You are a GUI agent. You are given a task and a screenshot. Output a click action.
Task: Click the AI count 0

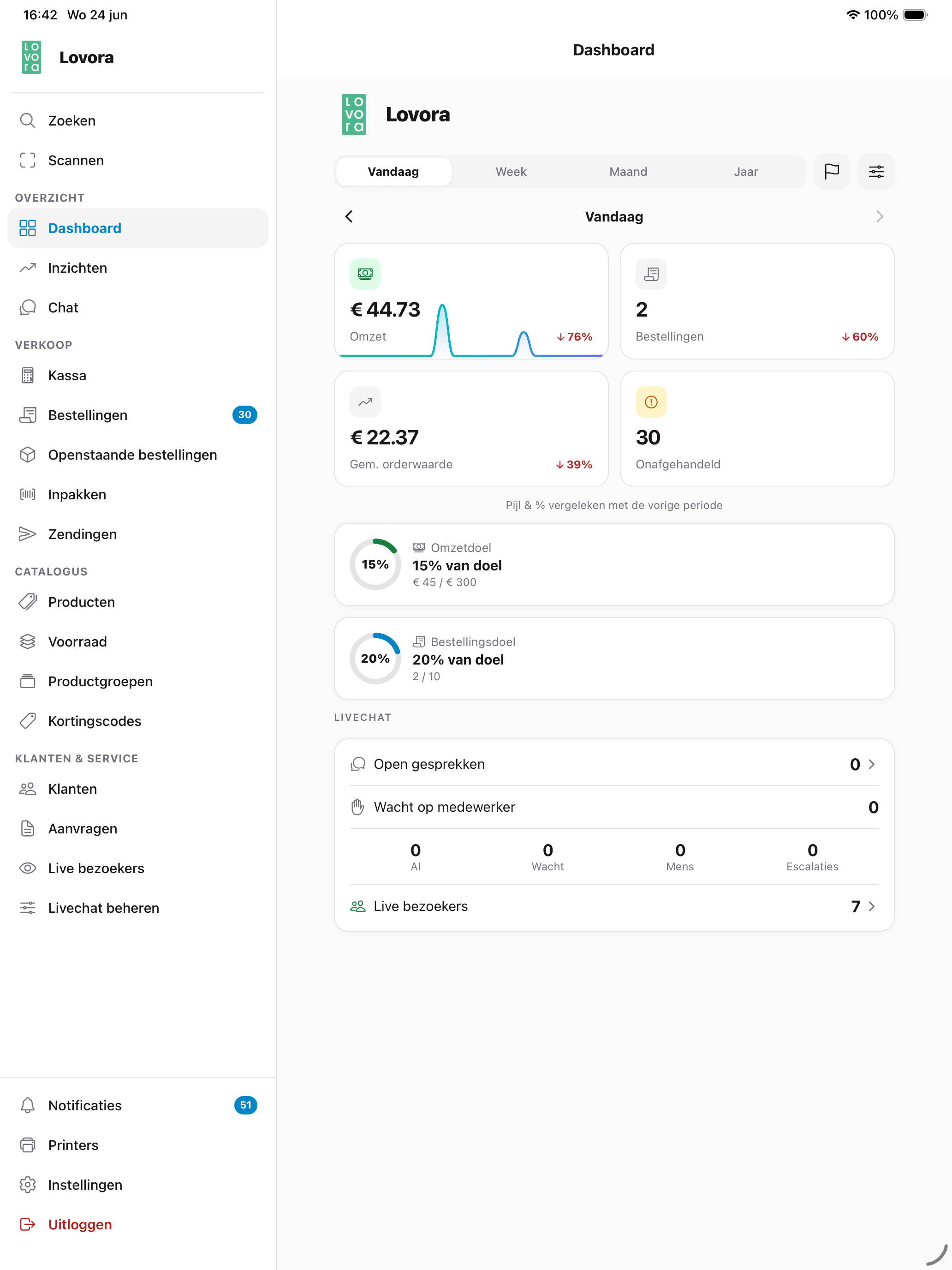416,850
